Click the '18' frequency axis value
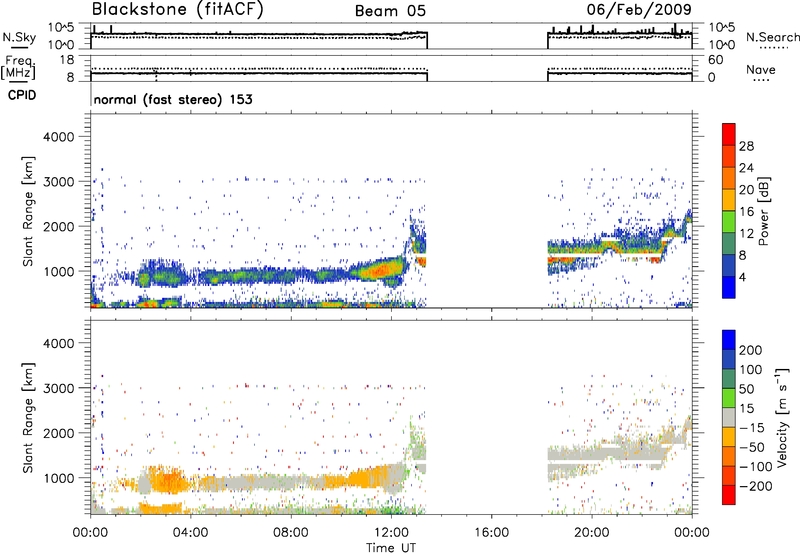 pos(66,60)
